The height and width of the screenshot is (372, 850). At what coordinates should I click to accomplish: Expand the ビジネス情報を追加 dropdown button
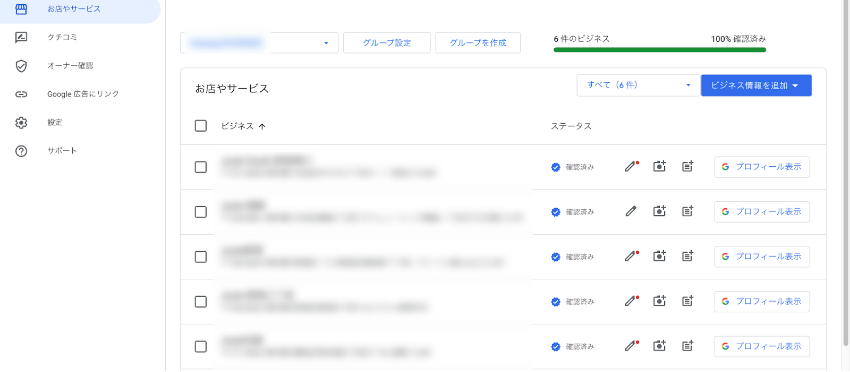tap(756, 86)
